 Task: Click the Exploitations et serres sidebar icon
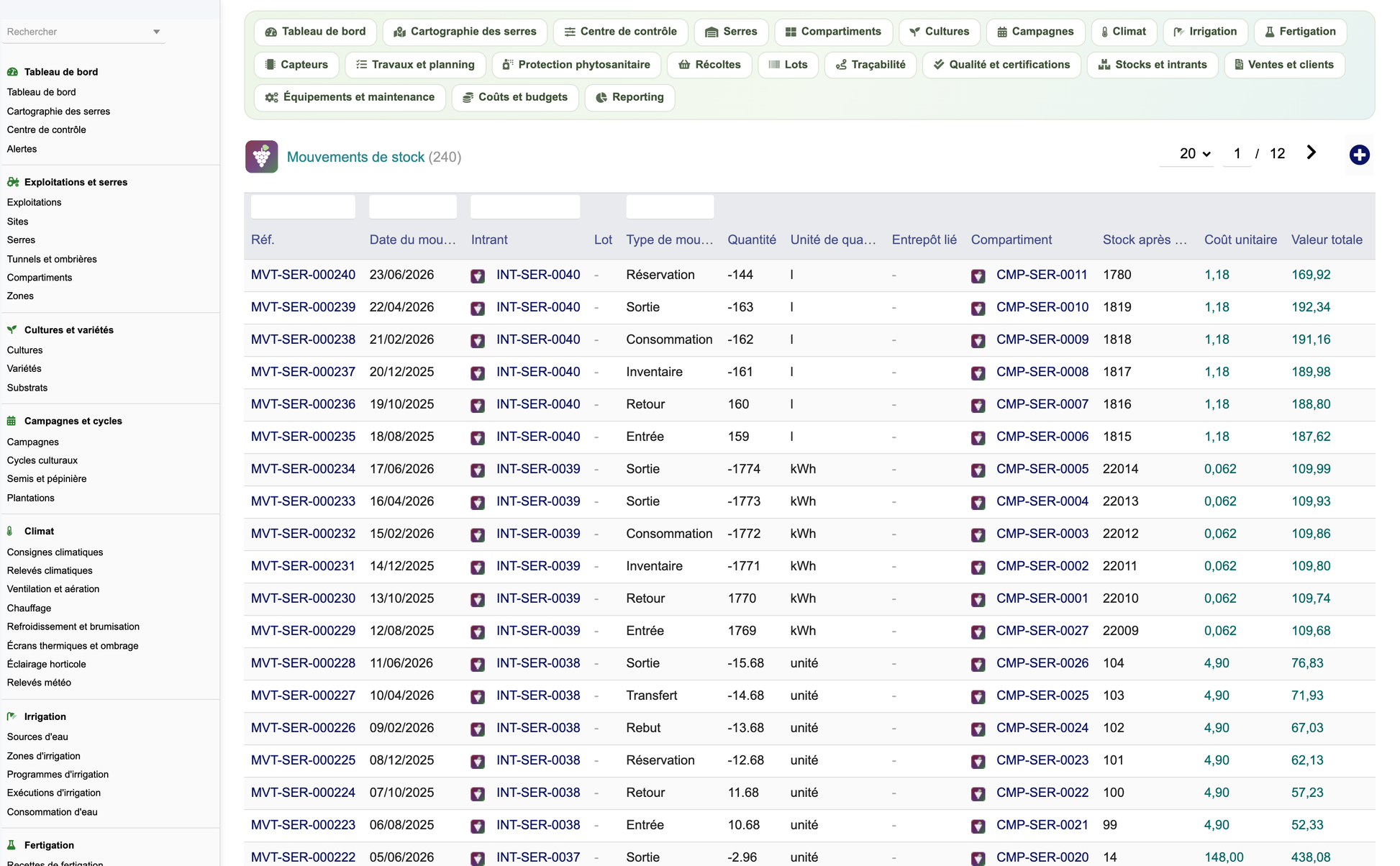point(12,182)
